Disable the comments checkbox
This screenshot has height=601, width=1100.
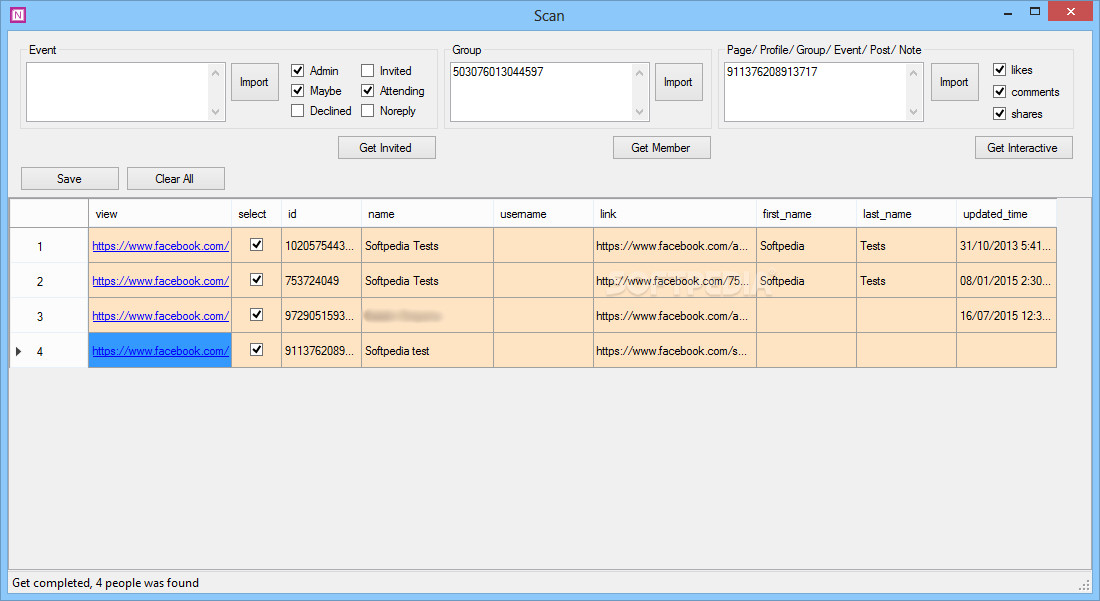[1000, 91]
